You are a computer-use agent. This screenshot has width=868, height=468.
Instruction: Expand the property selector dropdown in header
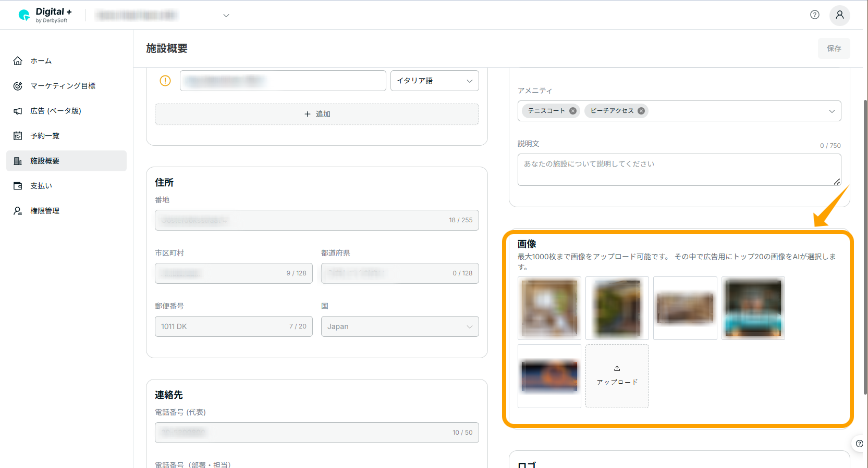(x=226, y=16)
